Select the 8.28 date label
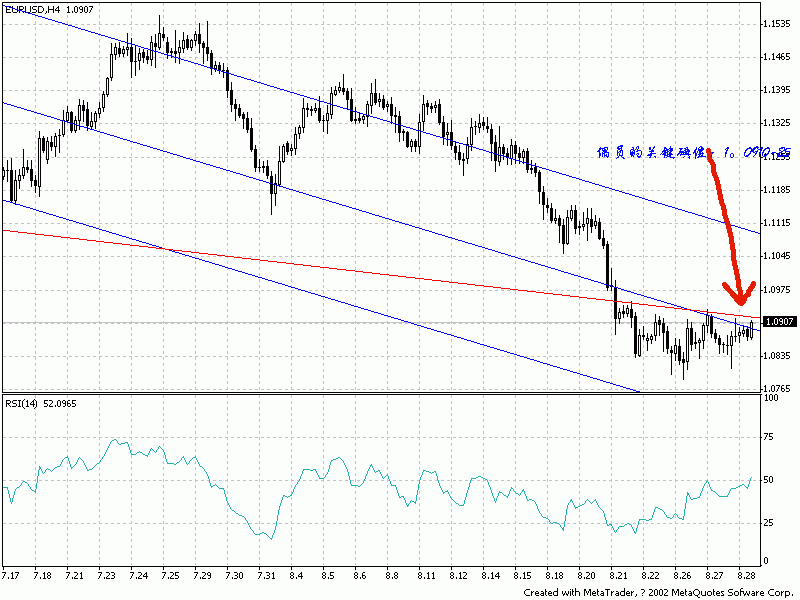Viewport: 800px width, 600px height. tap(746, 576)
